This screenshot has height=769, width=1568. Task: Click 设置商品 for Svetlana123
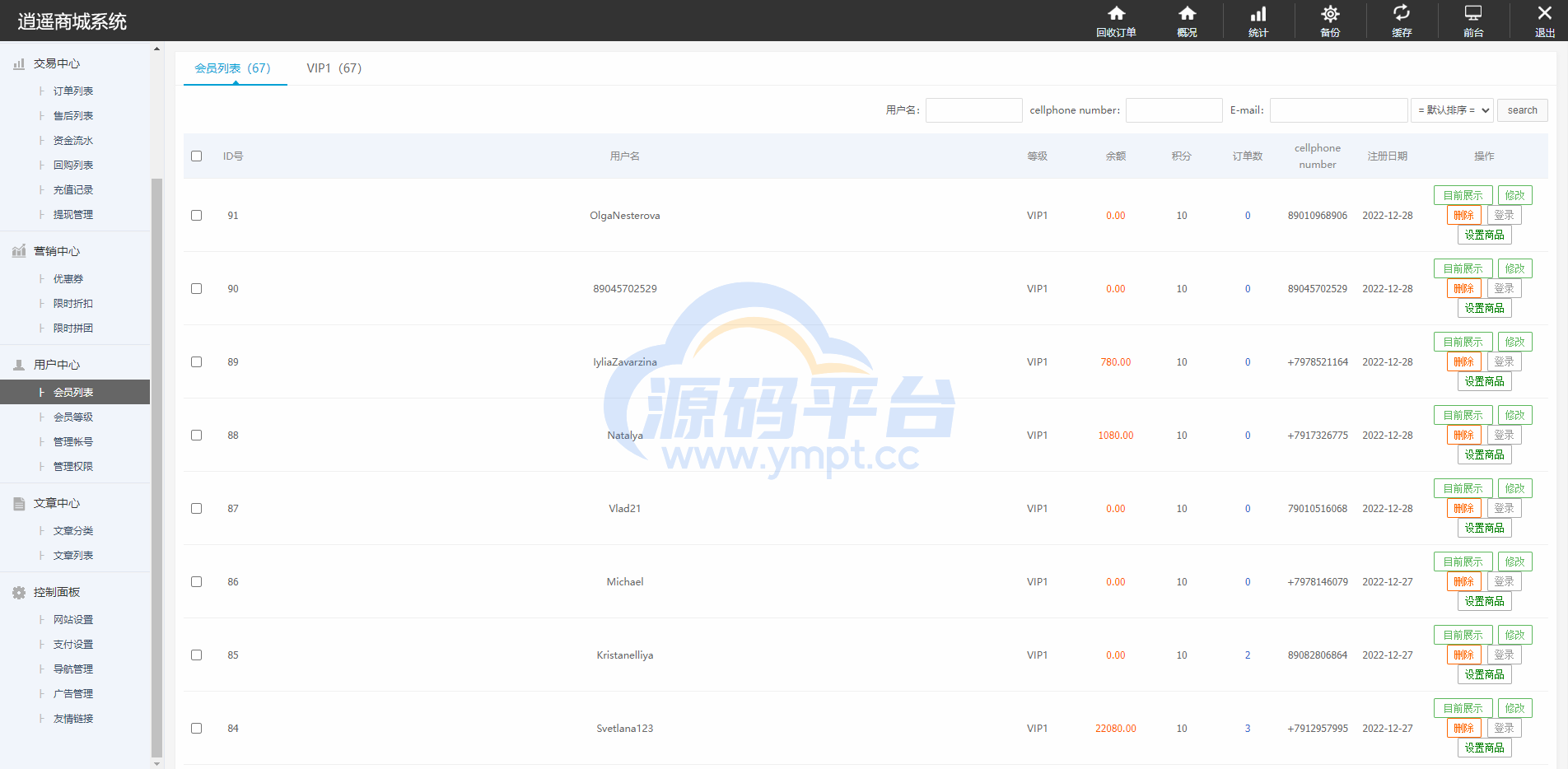1484,748
